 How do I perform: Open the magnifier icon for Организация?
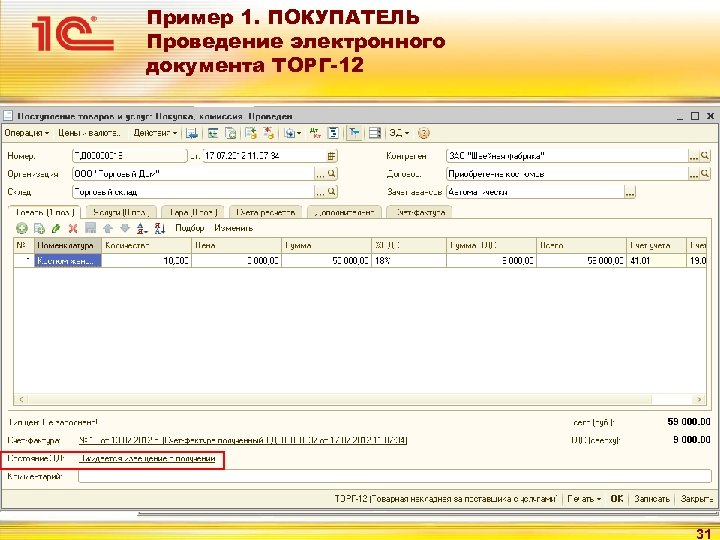[x=332, y=174]
